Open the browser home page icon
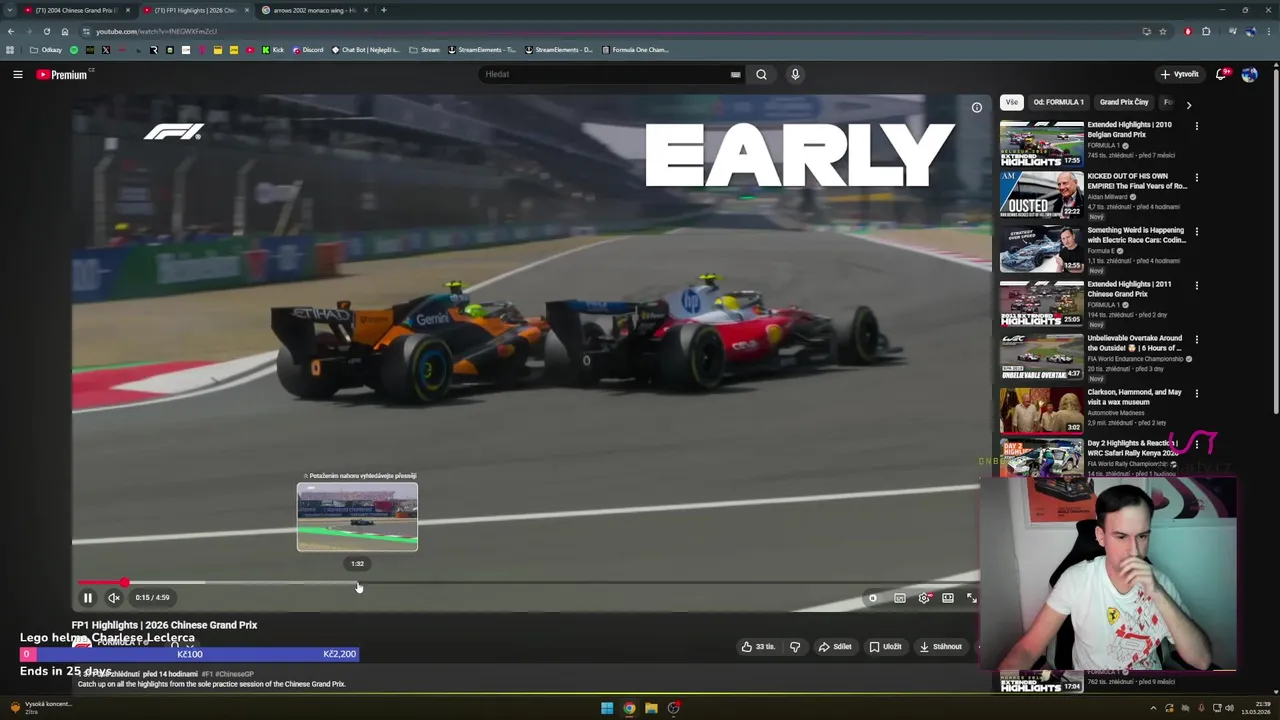Viewport: 1280px width, 720px height. (64, 31)
